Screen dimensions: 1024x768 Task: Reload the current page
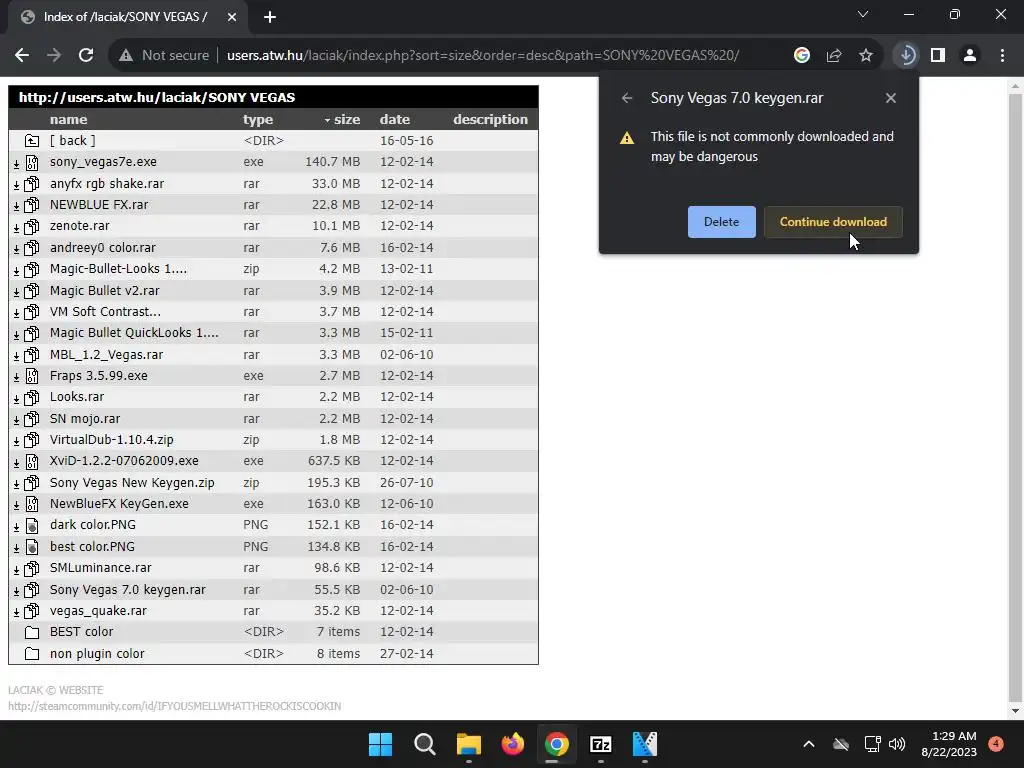pos(86,56)
